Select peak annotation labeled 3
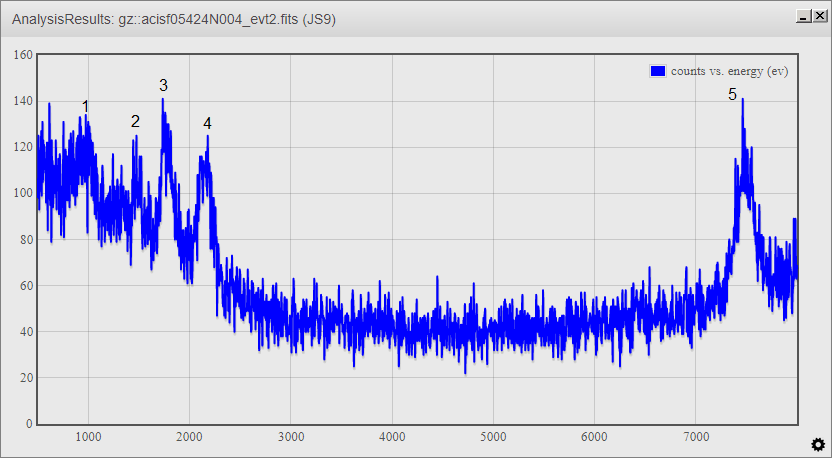 coord(163,86)
